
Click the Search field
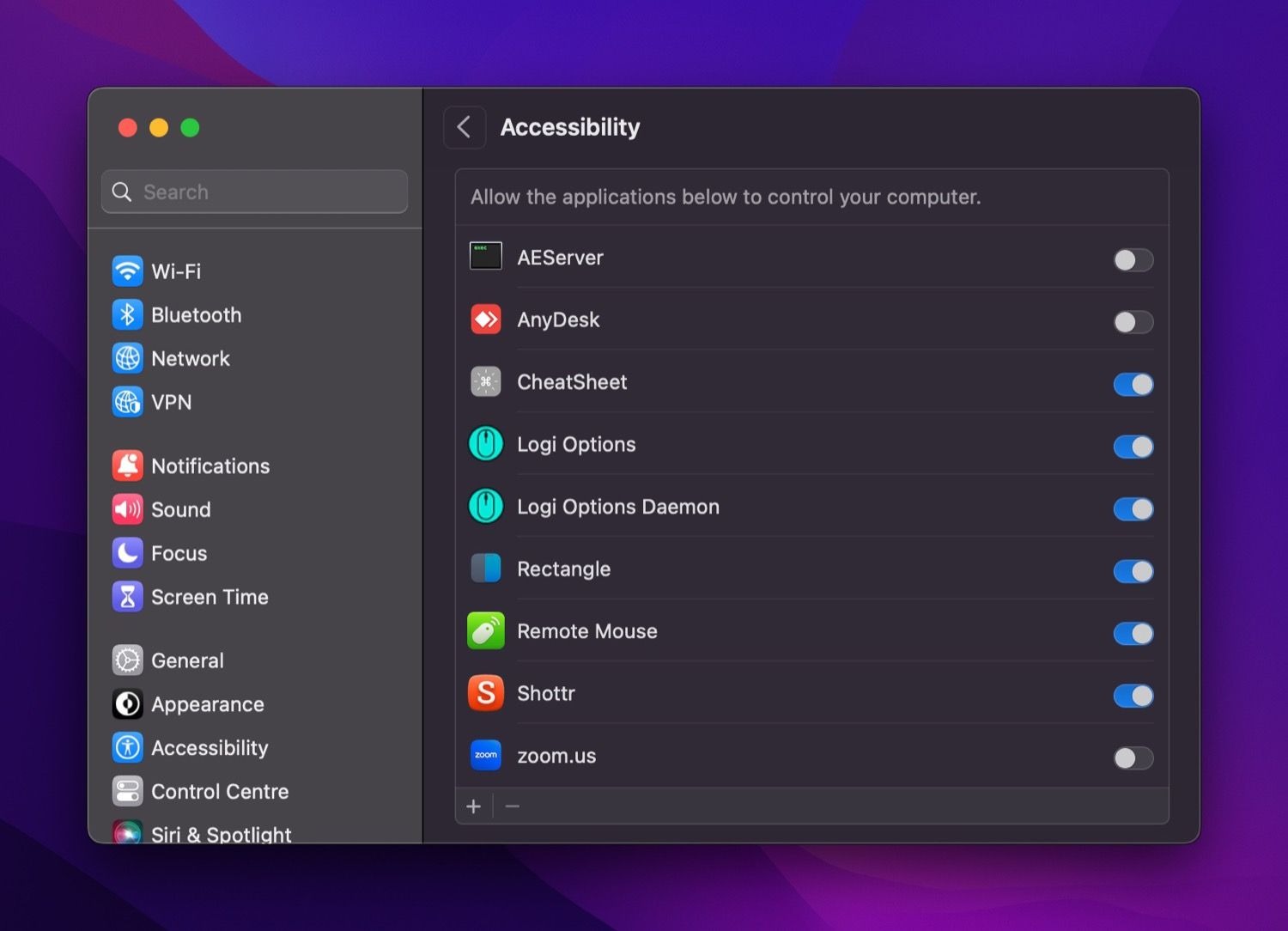pyautogui.click(x=254, y=192)
